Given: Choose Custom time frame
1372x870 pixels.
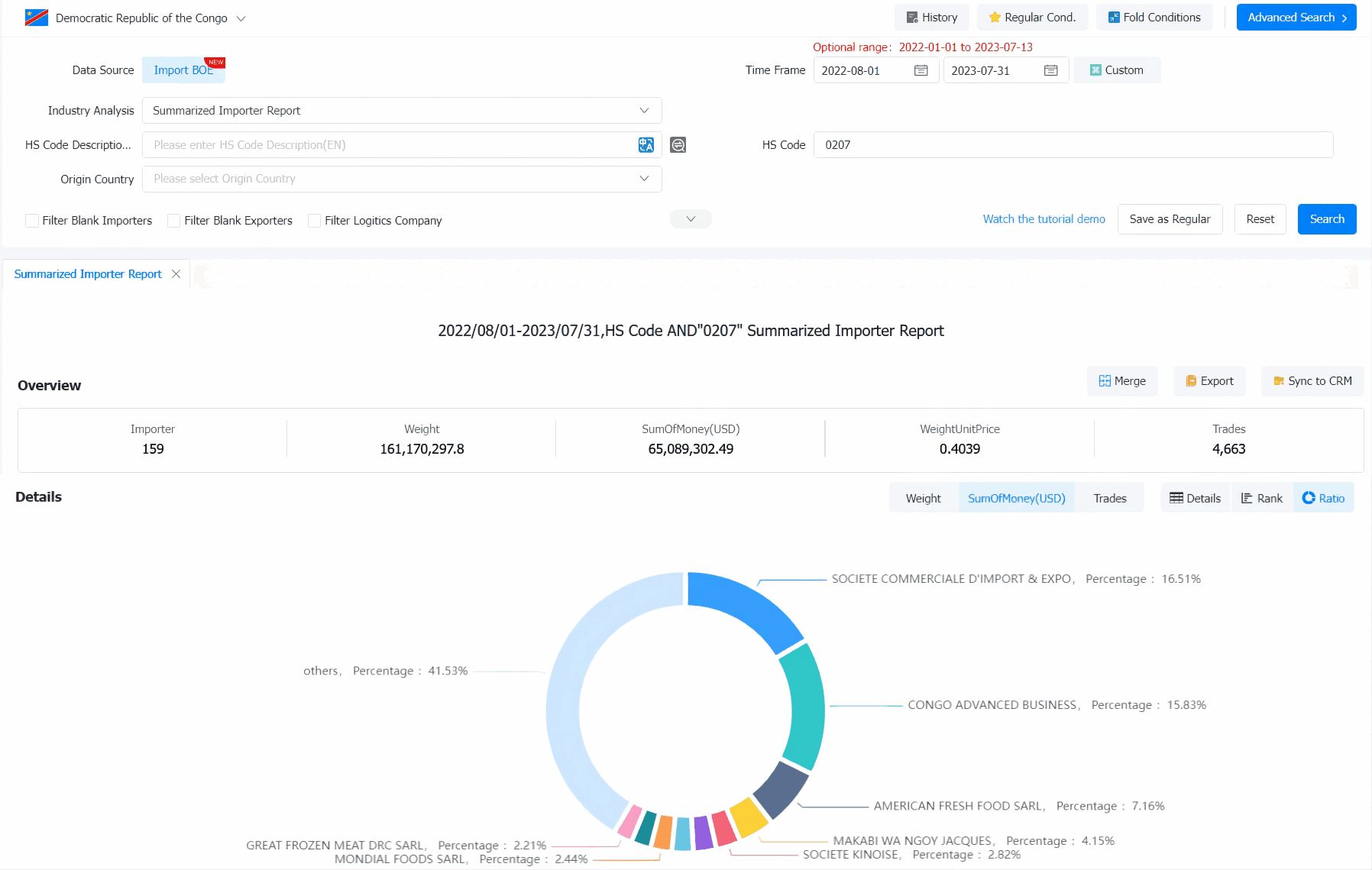Looking at the screenshot, I should (1116, 70).
